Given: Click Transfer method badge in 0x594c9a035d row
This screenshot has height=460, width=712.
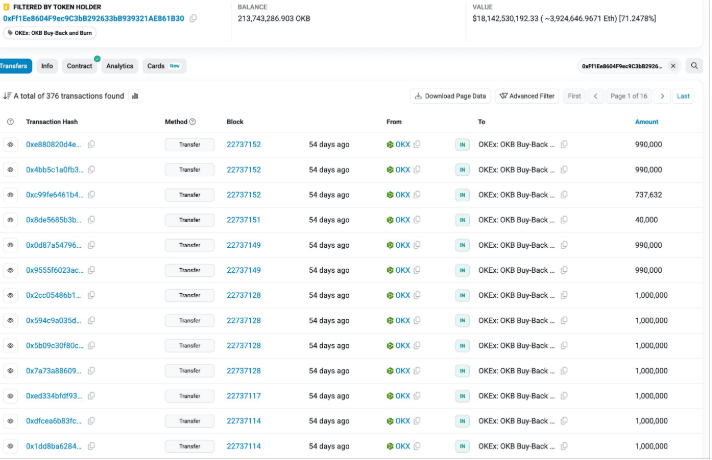Looking at the screenshot, I should point(189,321).
